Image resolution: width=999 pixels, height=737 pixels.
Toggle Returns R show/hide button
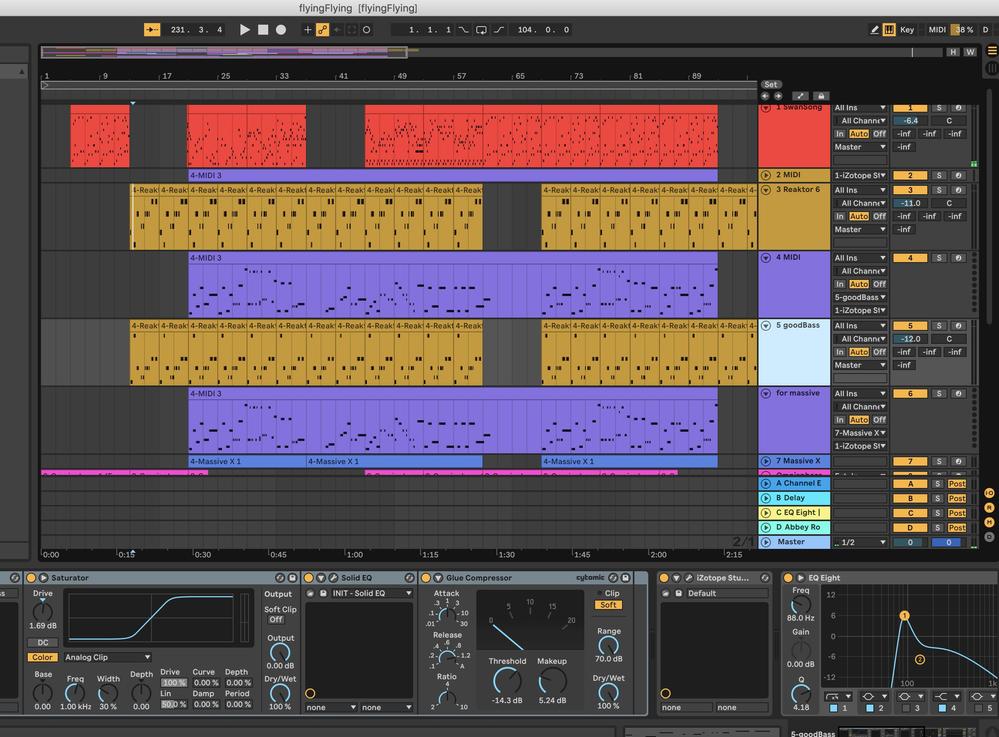[x=989, y=508]
